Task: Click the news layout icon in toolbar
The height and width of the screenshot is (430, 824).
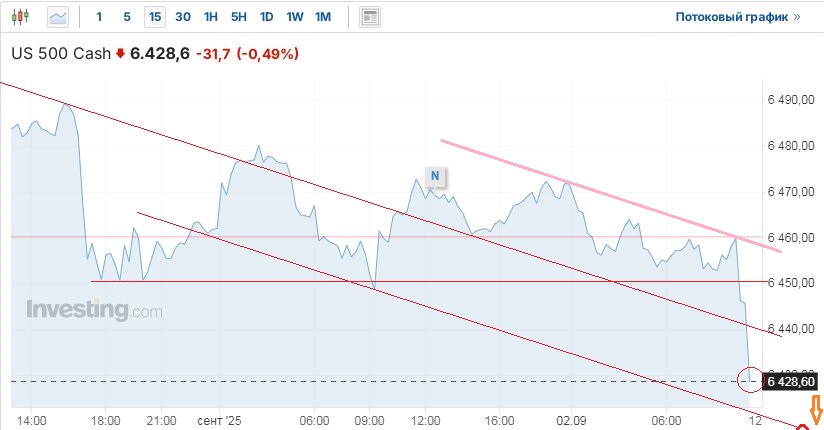Action: [370, 17]
